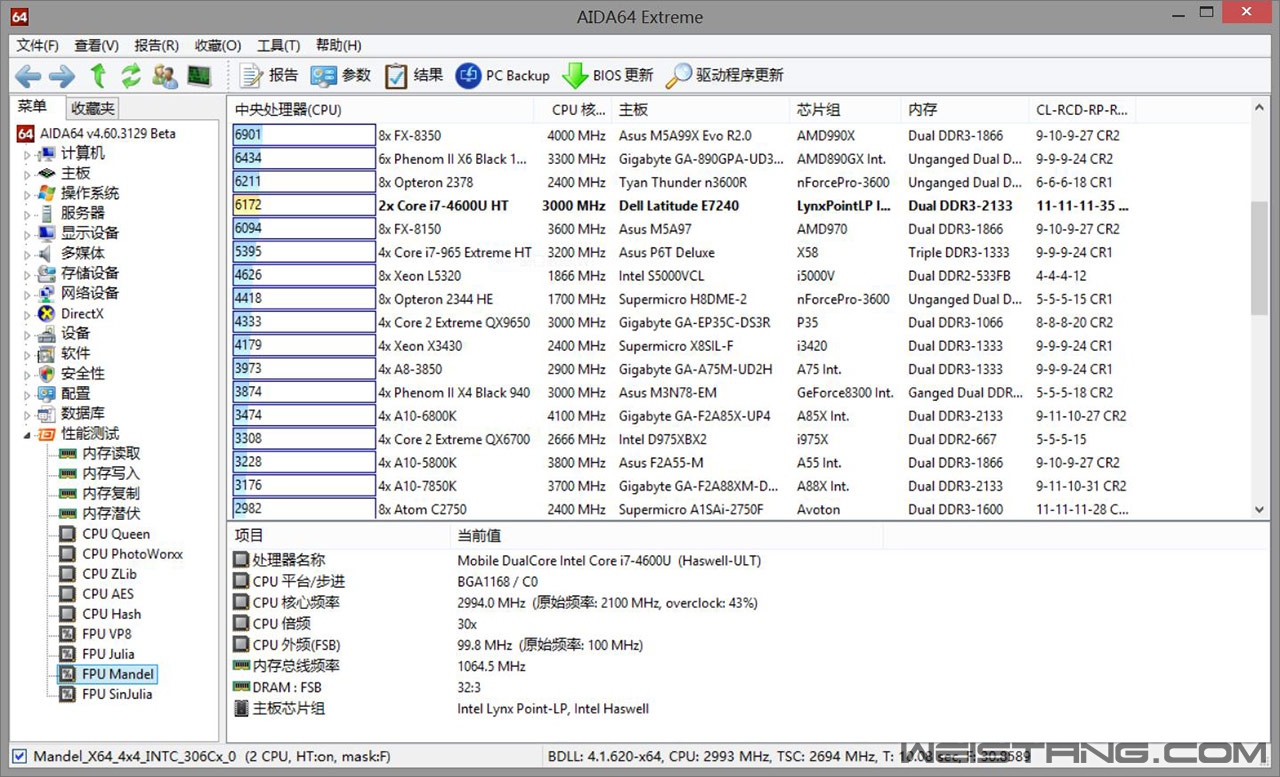Sort by 内存 column header
This screenshot has width=1280, height=777.
pyautogui.click(x=965, y=110)
